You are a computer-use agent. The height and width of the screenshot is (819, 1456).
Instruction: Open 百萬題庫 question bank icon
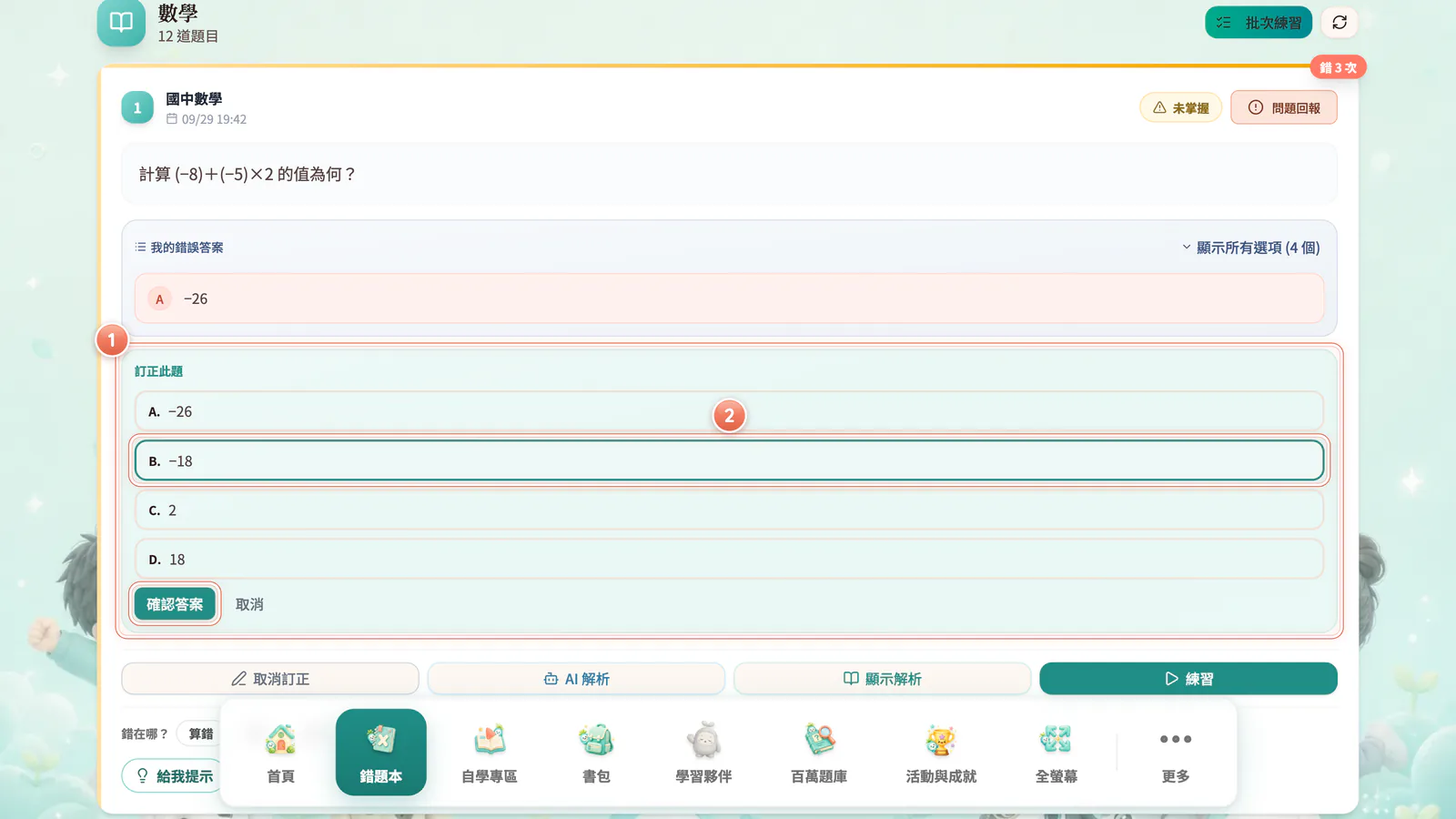pyautogui.click(x=819, y=753)
